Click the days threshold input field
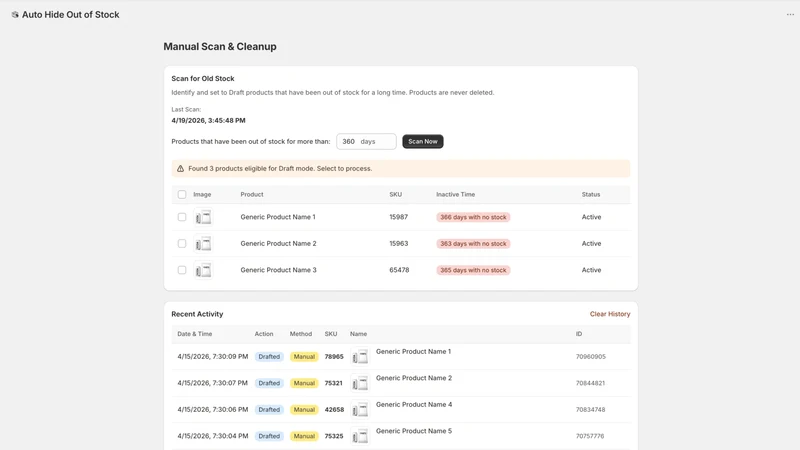Screen dimensions: 800x450 [x=366, y=141]
